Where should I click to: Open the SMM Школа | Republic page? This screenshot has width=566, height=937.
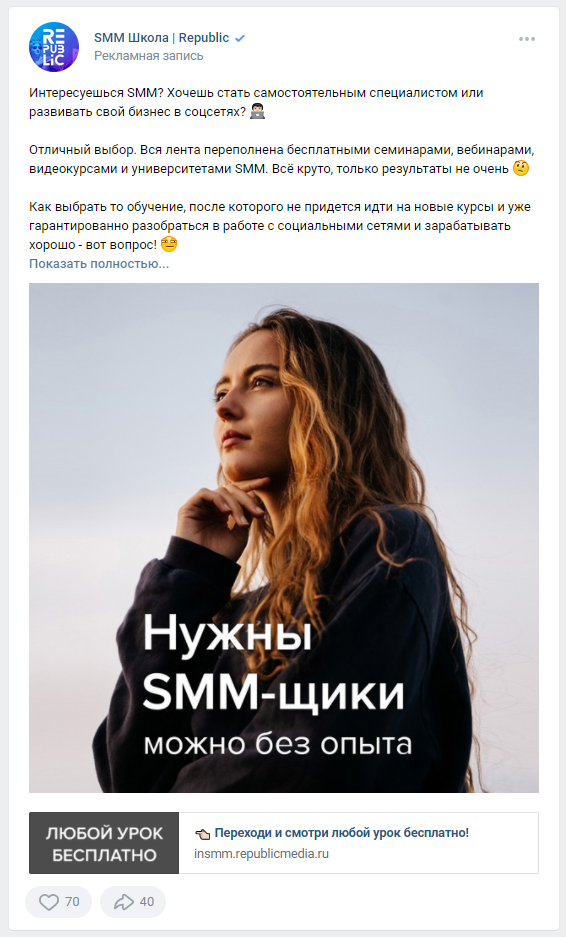pyautogui.click(x=161, y=38)
